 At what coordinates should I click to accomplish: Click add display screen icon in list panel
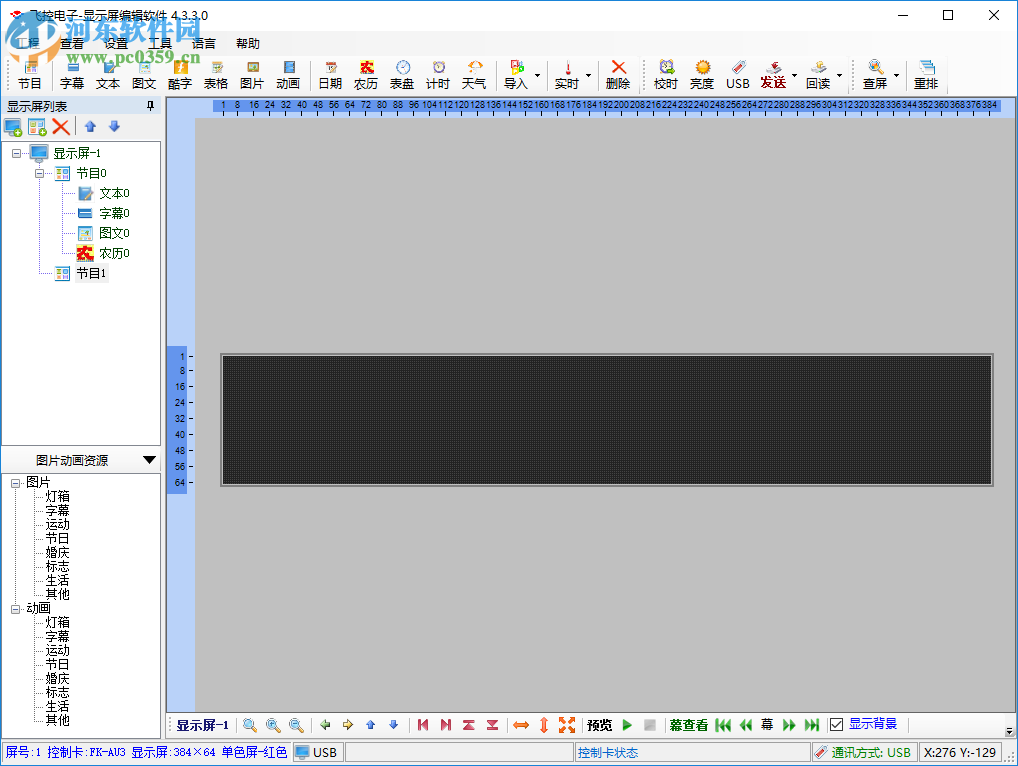pyautogui.click(x=13, y=127)
